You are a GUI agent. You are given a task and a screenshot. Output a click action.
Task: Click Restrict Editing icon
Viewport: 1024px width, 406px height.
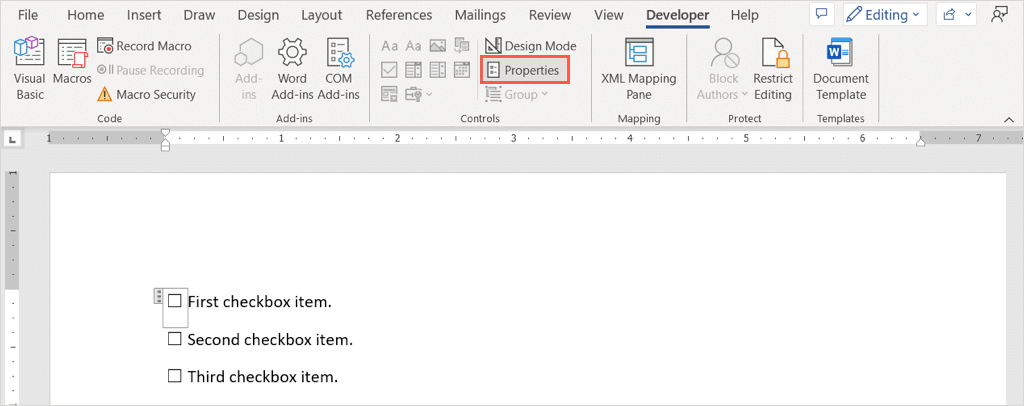773,69
